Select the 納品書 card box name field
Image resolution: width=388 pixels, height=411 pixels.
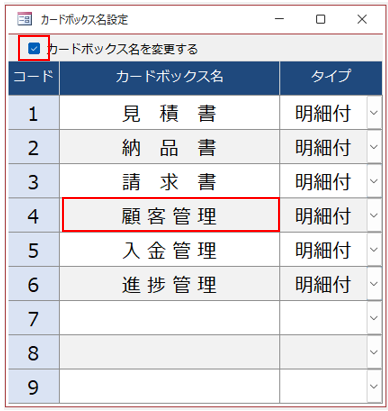coord(169,147)
